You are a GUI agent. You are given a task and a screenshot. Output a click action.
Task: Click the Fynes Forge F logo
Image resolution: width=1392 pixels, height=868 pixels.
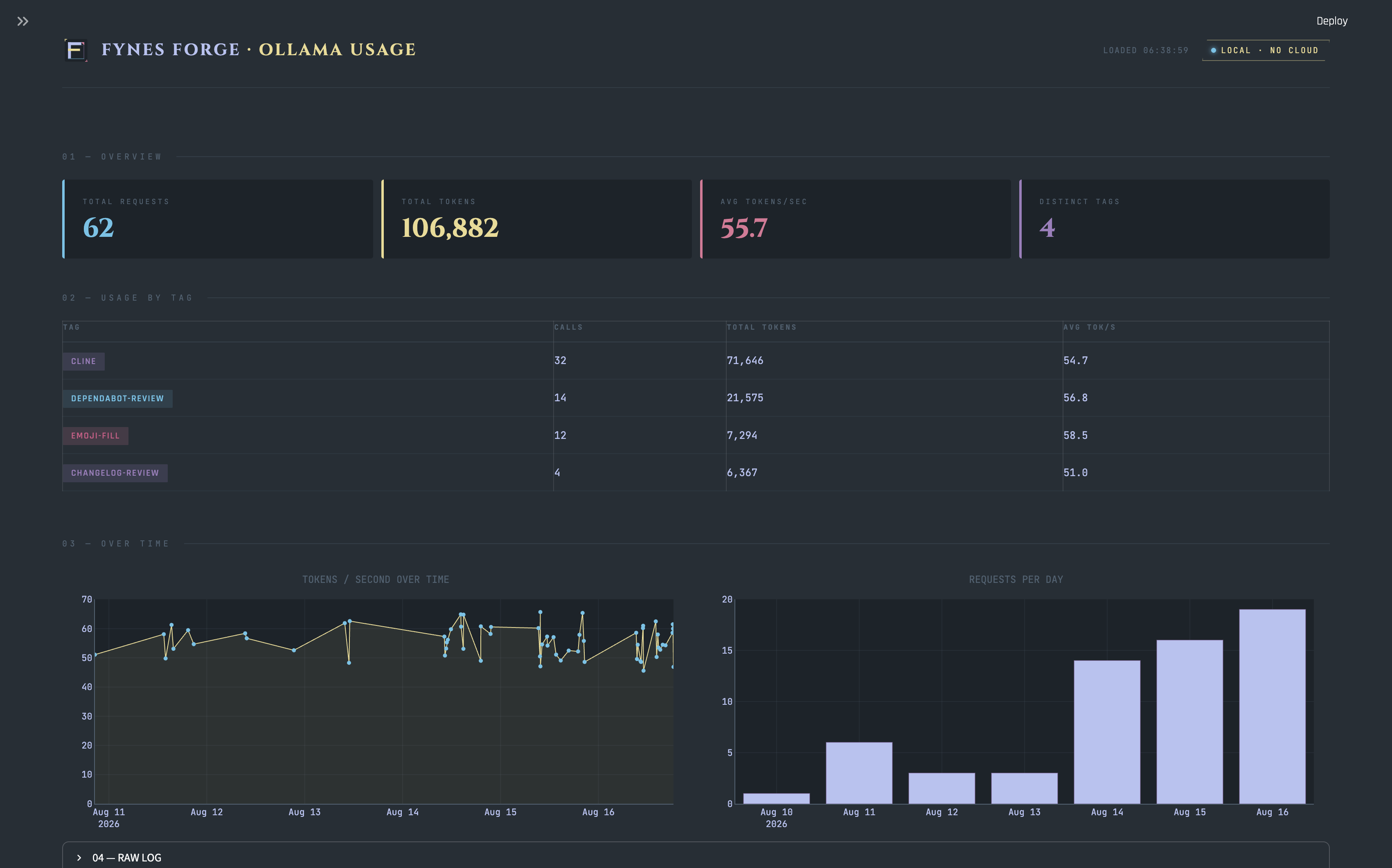pyautogui.click(x=76, y=50)
